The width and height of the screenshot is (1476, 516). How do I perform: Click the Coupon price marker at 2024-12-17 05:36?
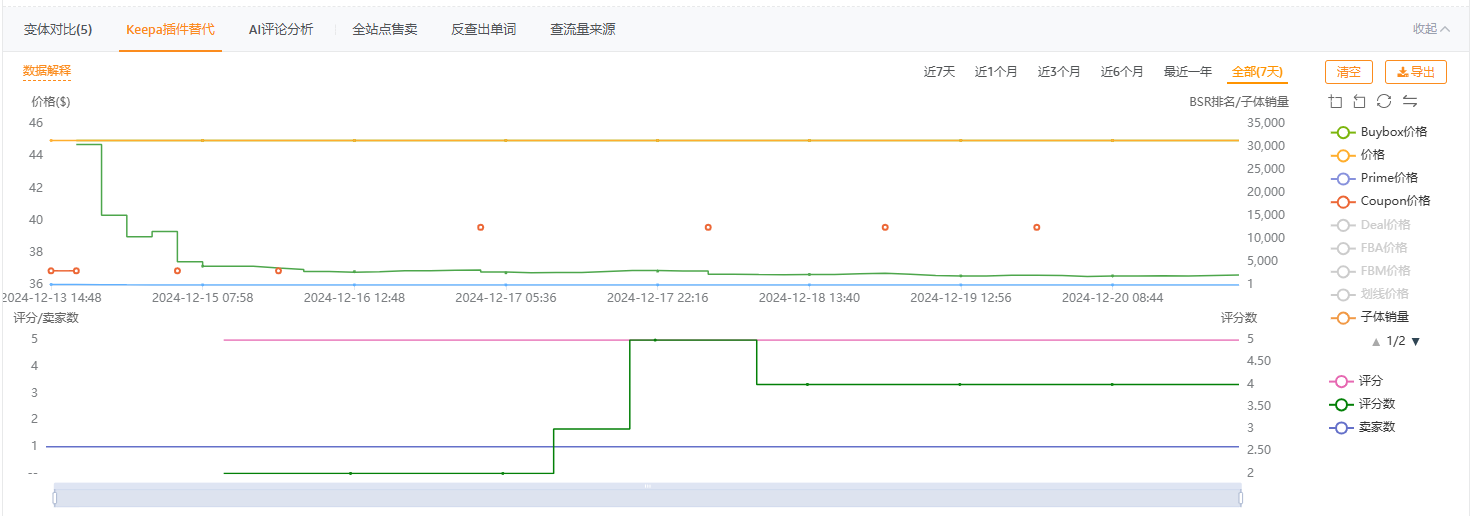[480, 227]
